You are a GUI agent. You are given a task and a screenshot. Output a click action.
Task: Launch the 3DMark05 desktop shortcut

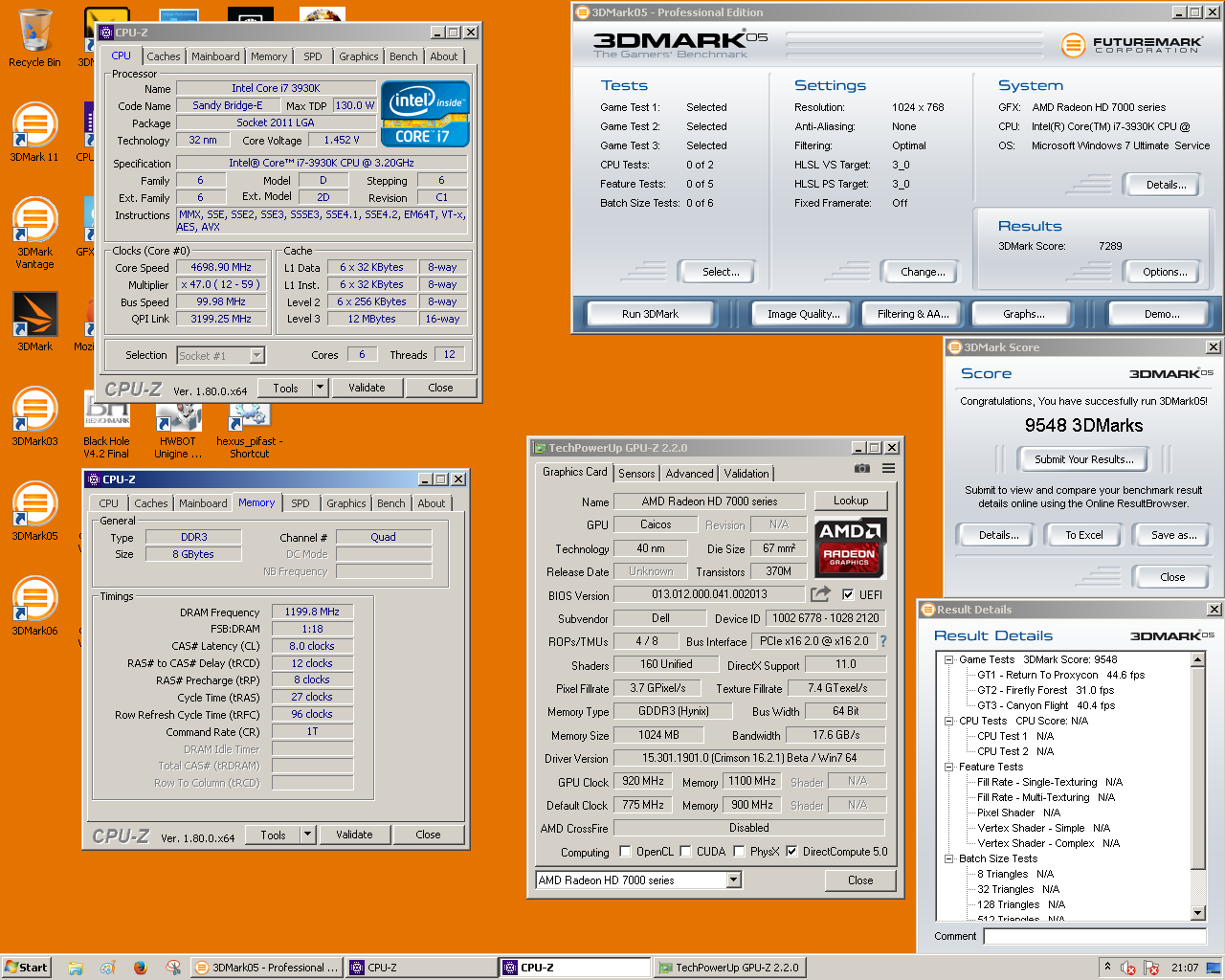34,511
